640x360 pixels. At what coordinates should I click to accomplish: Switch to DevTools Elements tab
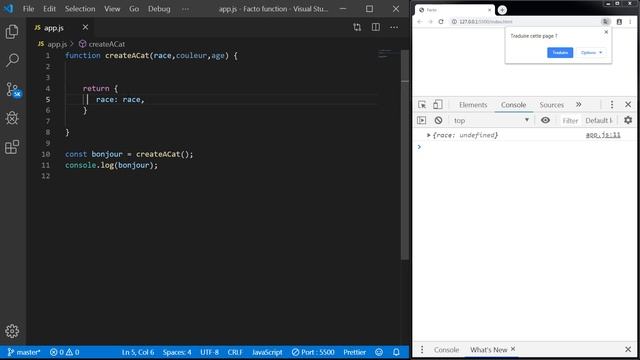tap(473, 104)
